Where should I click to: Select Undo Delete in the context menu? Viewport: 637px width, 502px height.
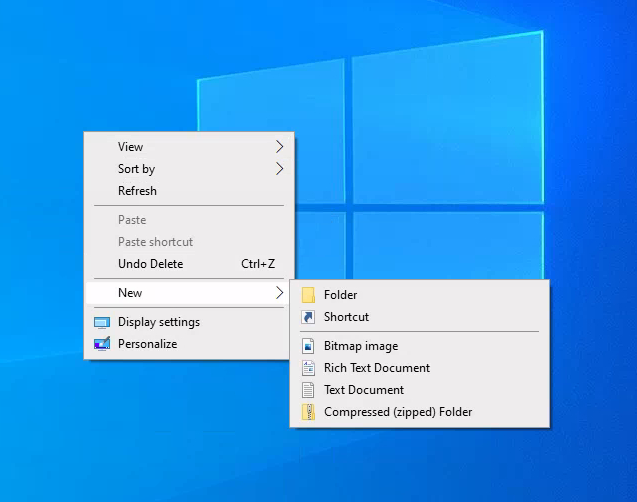(x=150, y=264)
